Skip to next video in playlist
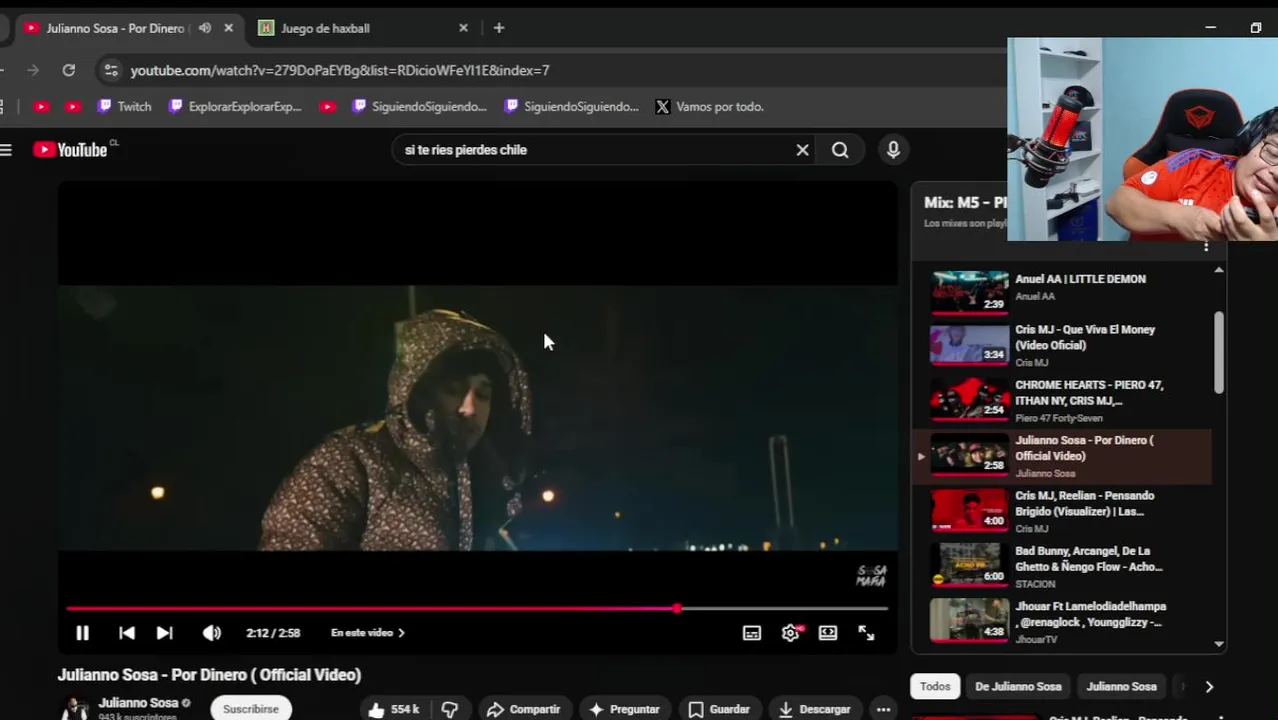 point(165,633)
